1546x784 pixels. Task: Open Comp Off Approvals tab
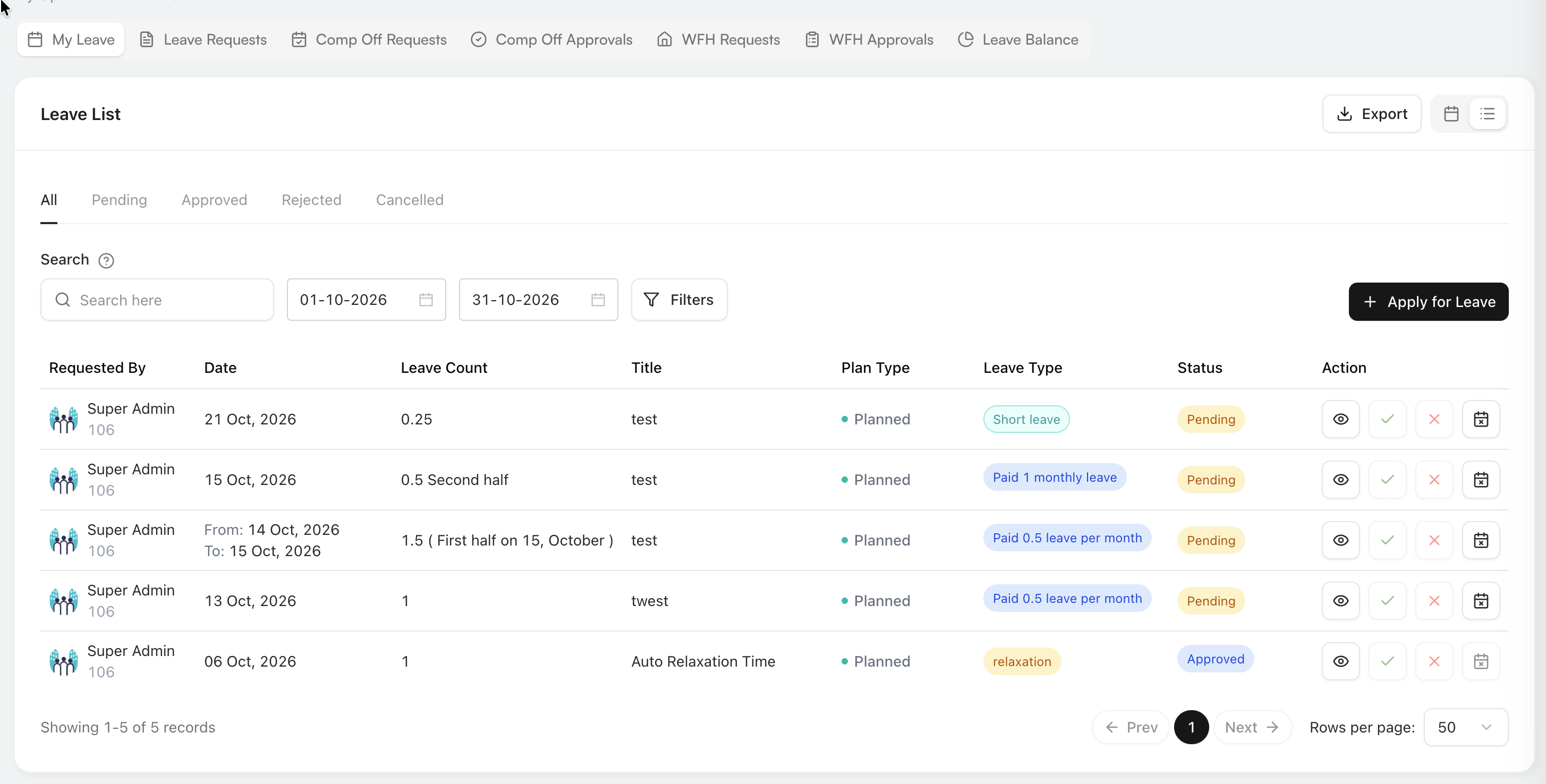click(551, 40)
